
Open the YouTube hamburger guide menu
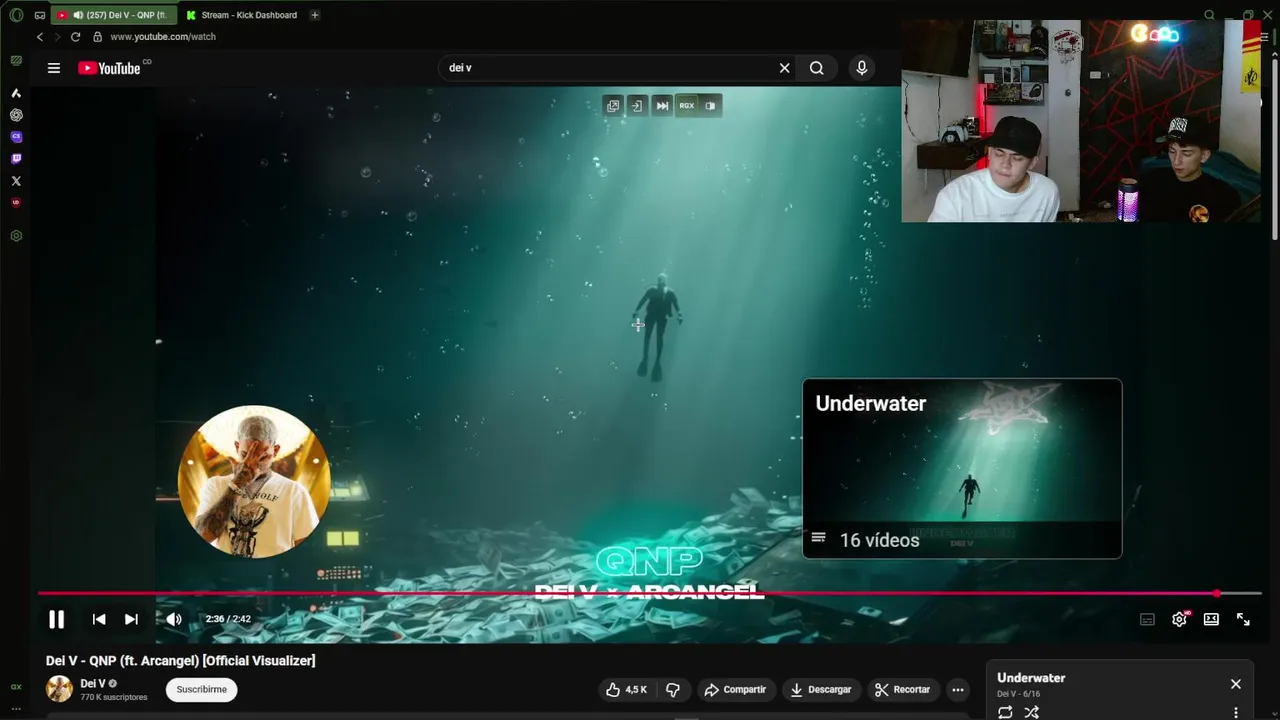tap(54, 68)
